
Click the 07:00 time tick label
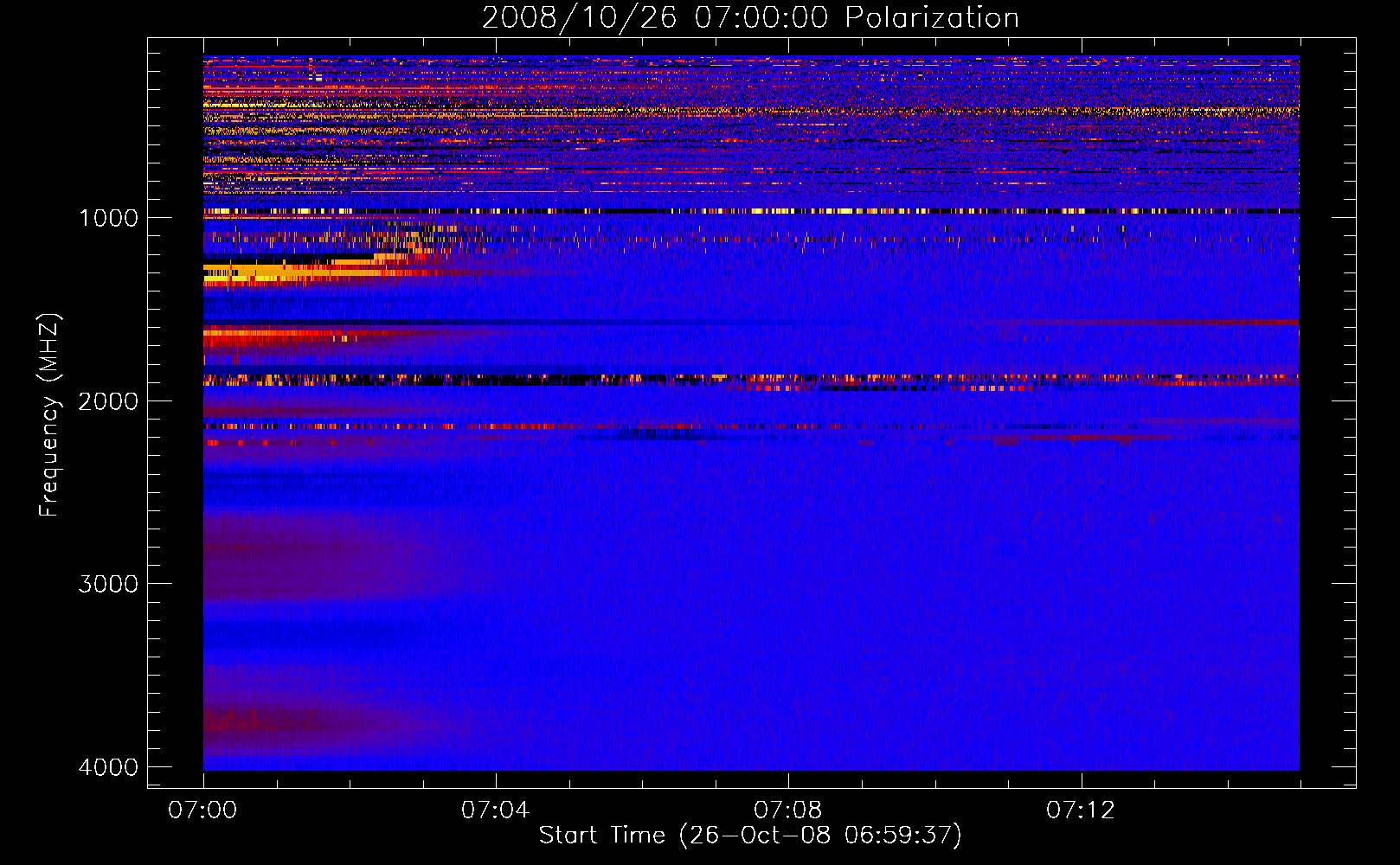[x=202, y=811]
